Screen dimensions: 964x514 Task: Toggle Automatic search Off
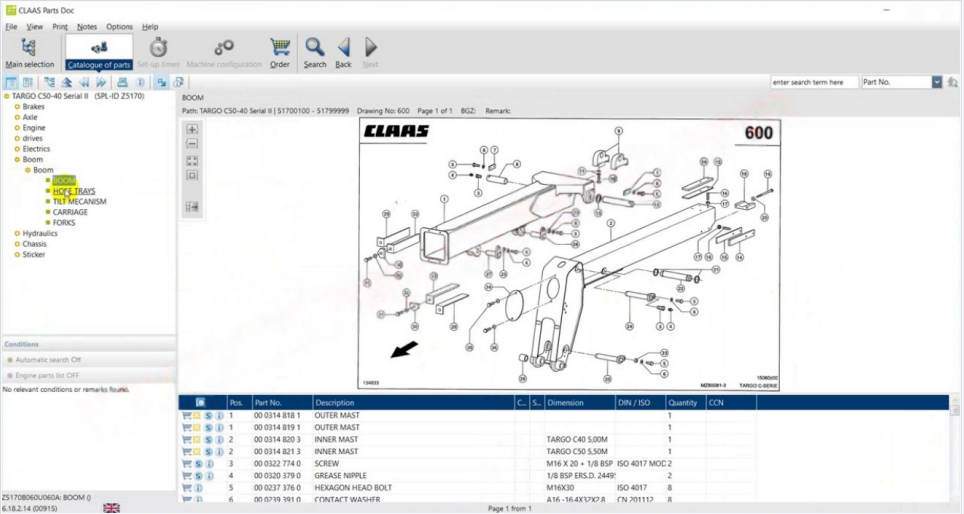click(49, 360)
